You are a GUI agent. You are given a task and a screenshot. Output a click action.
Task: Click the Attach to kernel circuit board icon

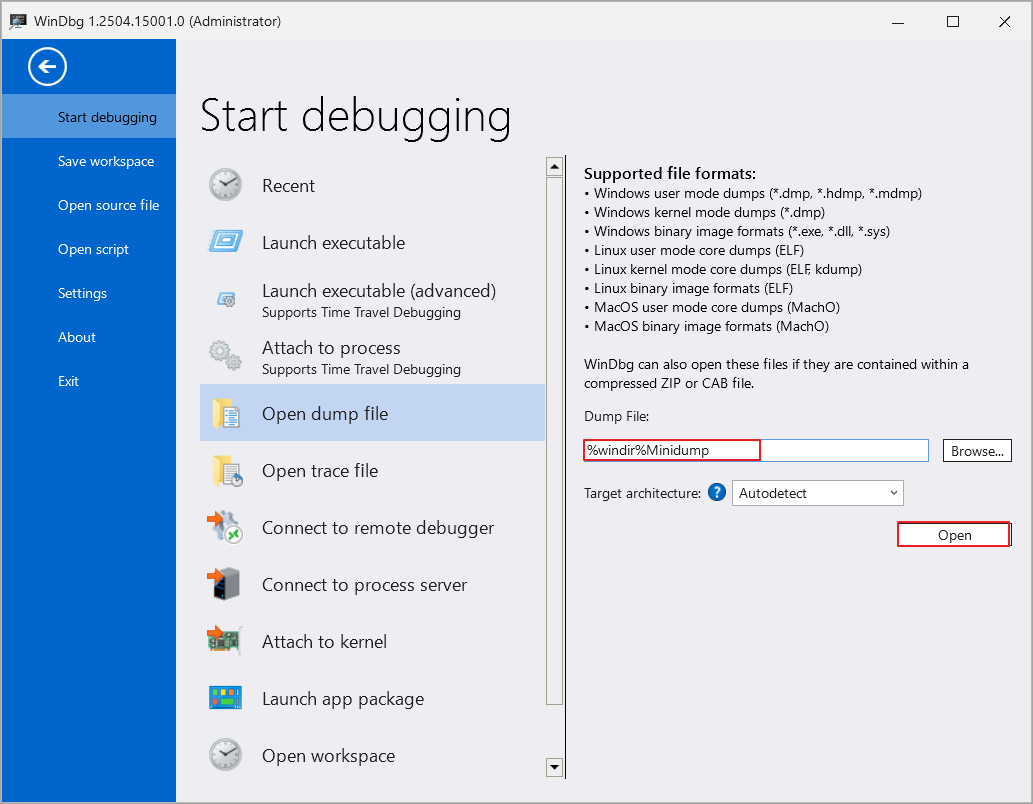(x=225, y=640)
